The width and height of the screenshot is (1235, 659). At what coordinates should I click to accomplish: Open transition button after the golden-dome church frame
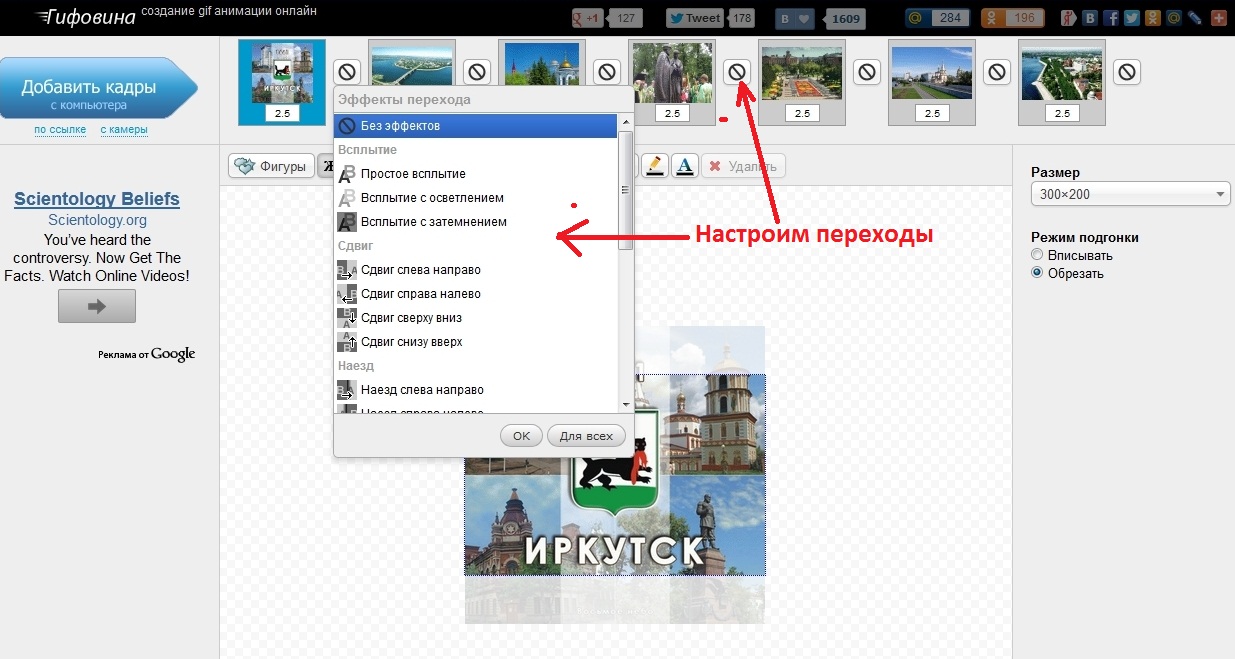click(607, 72)
